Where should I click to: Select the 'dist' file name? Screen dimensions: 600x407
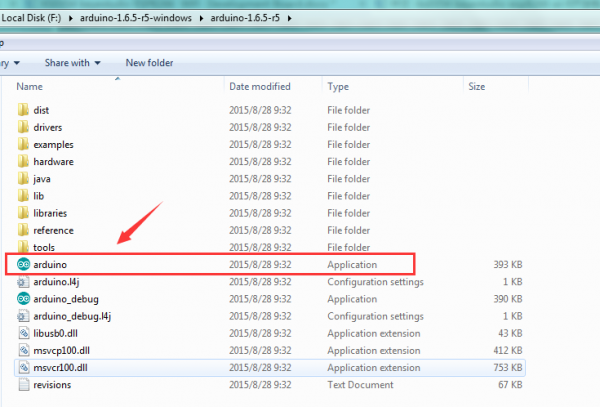click(41, 110)
